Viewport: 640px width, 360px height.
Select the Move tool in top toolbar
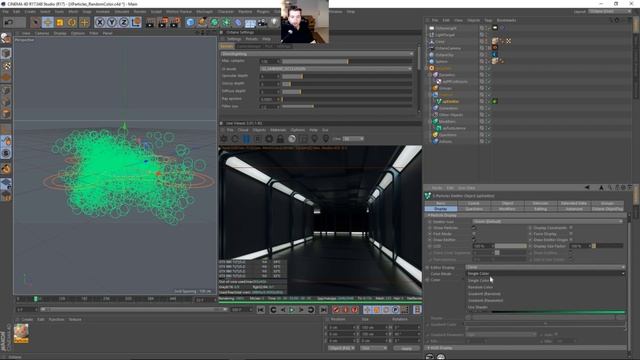tap(47, 22)
